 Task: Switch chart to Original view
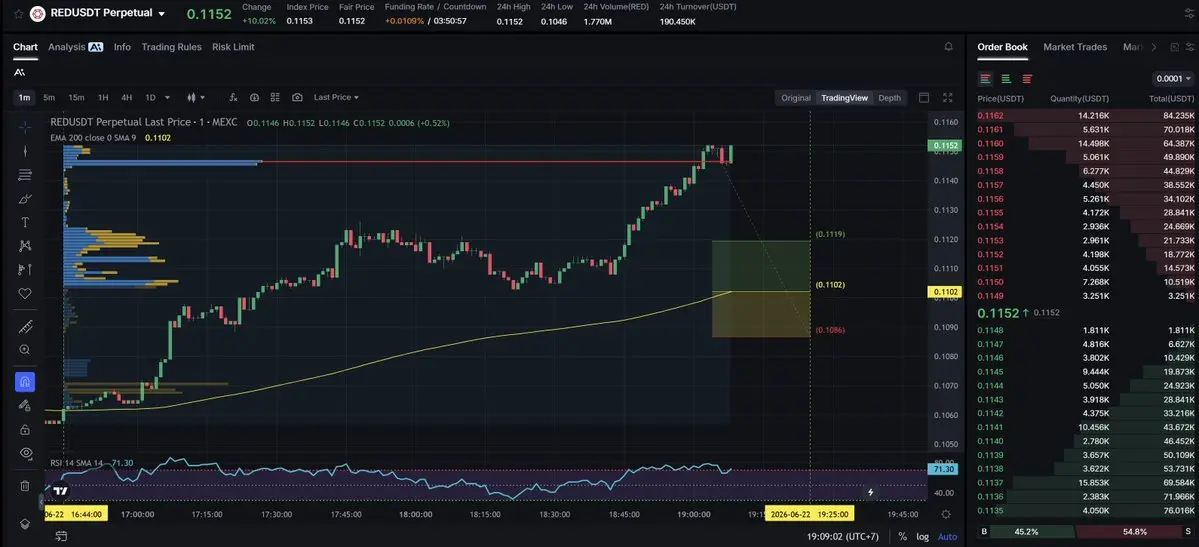(x=795, y=98)
